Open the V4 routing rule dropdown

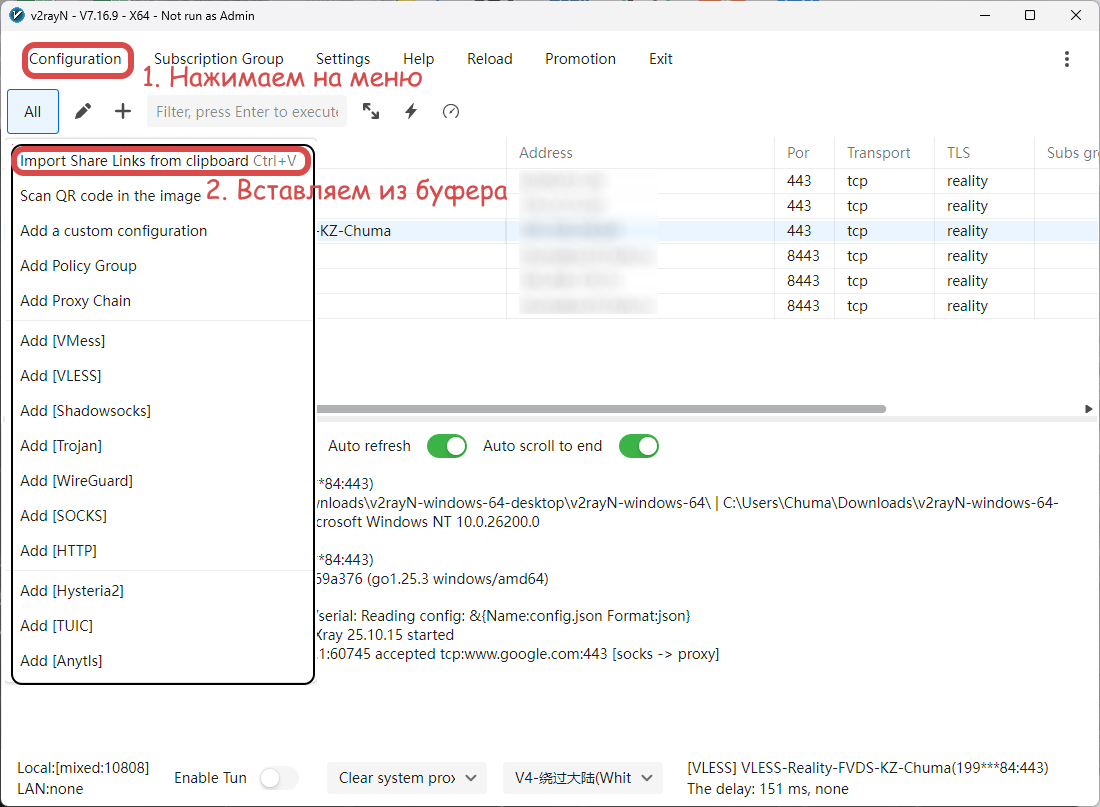click(582, 778)
